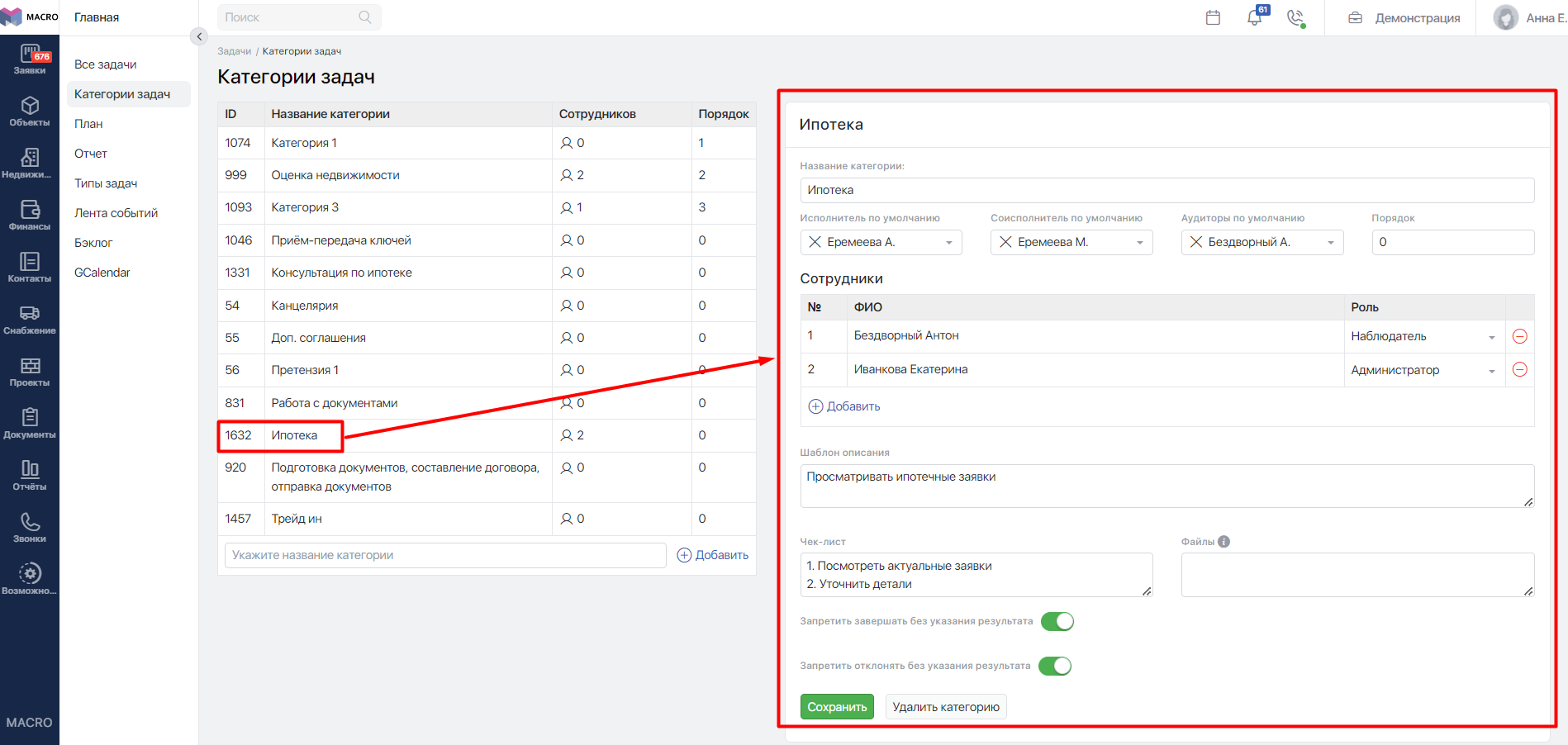Toggle "Запретить завершать без указания результата"
Viewport: 1568px width, 745px height.
click(x=1057, y=621)
